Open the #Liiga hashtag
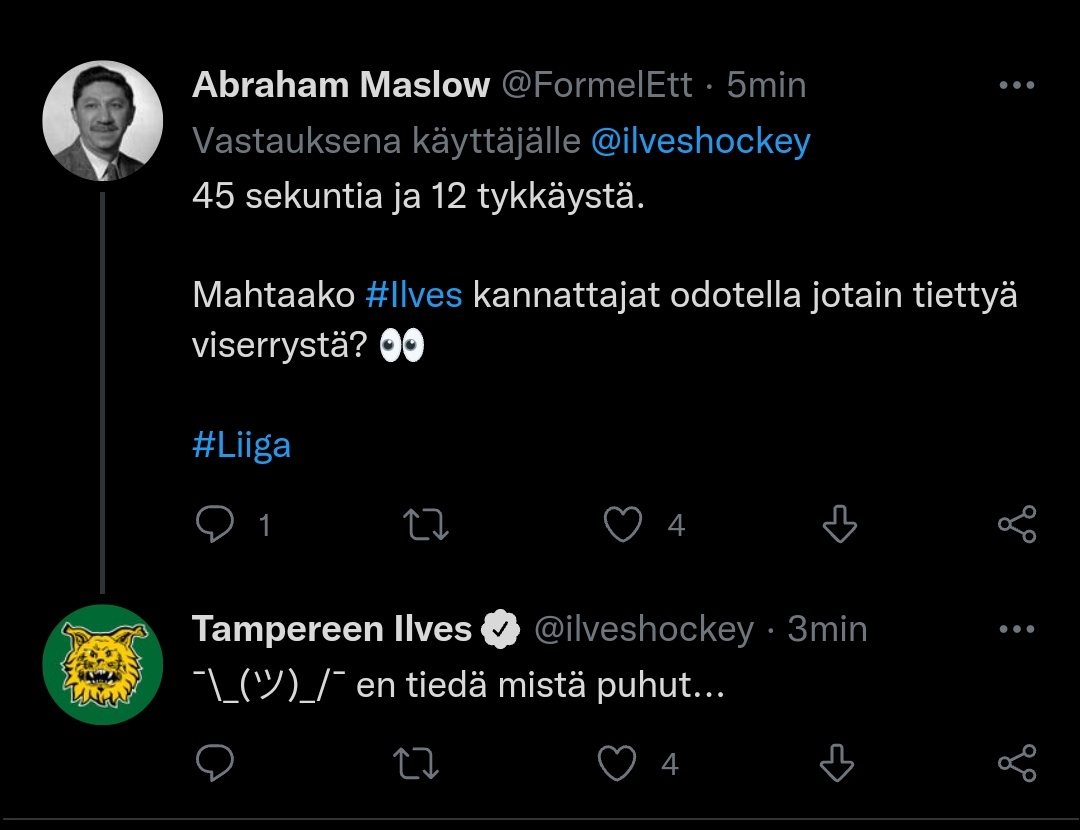 (x=241, y=445)
